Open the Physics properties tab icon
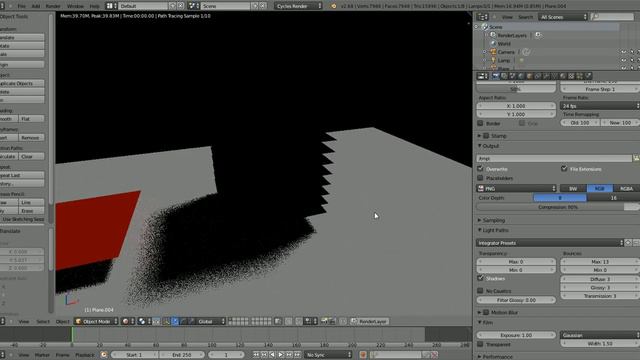Image resolution: width=640 pixels, height=360 pixels. click(589, 76)
